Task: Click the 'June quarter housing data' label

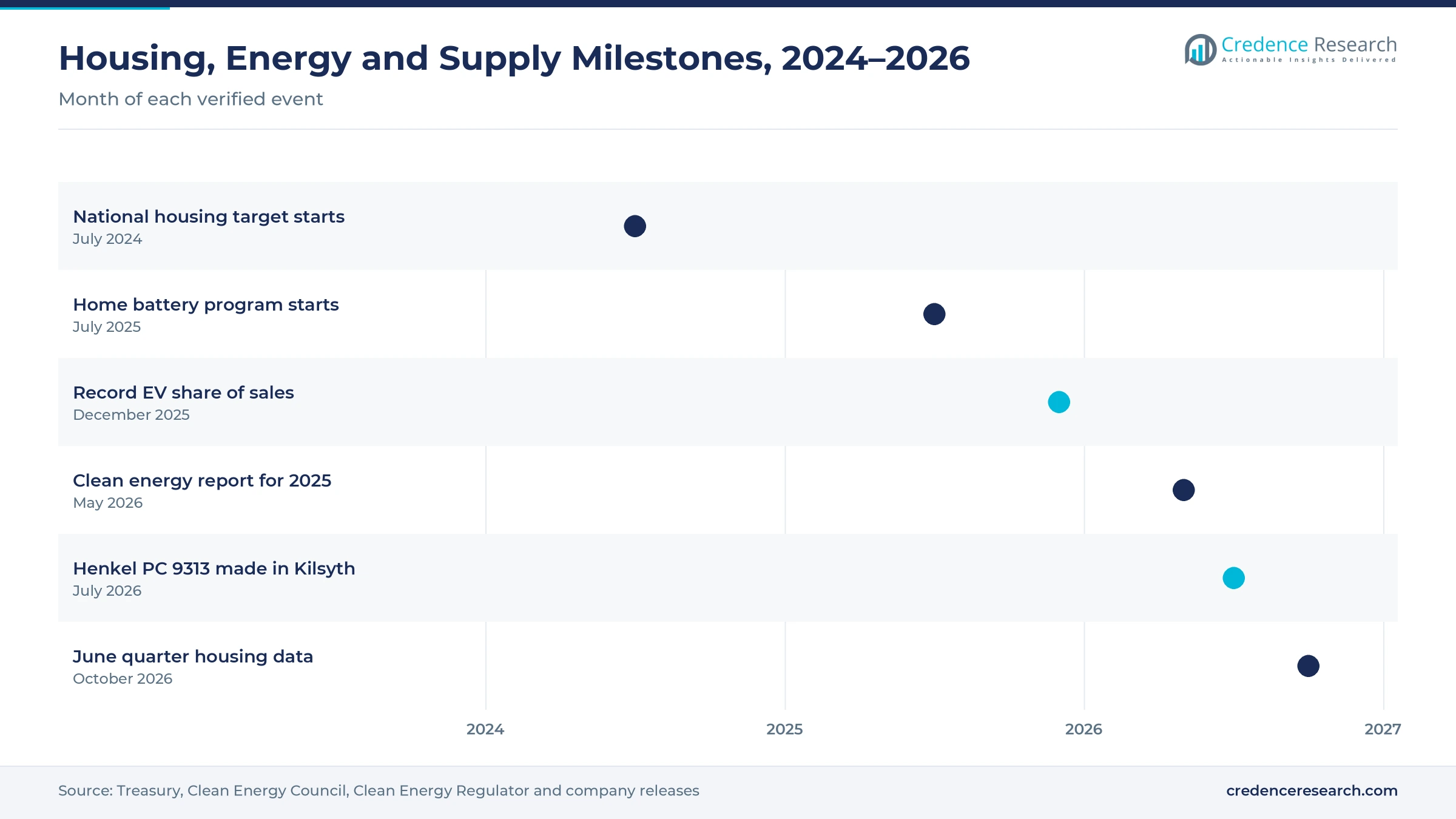Action: [x=193, y=656]
